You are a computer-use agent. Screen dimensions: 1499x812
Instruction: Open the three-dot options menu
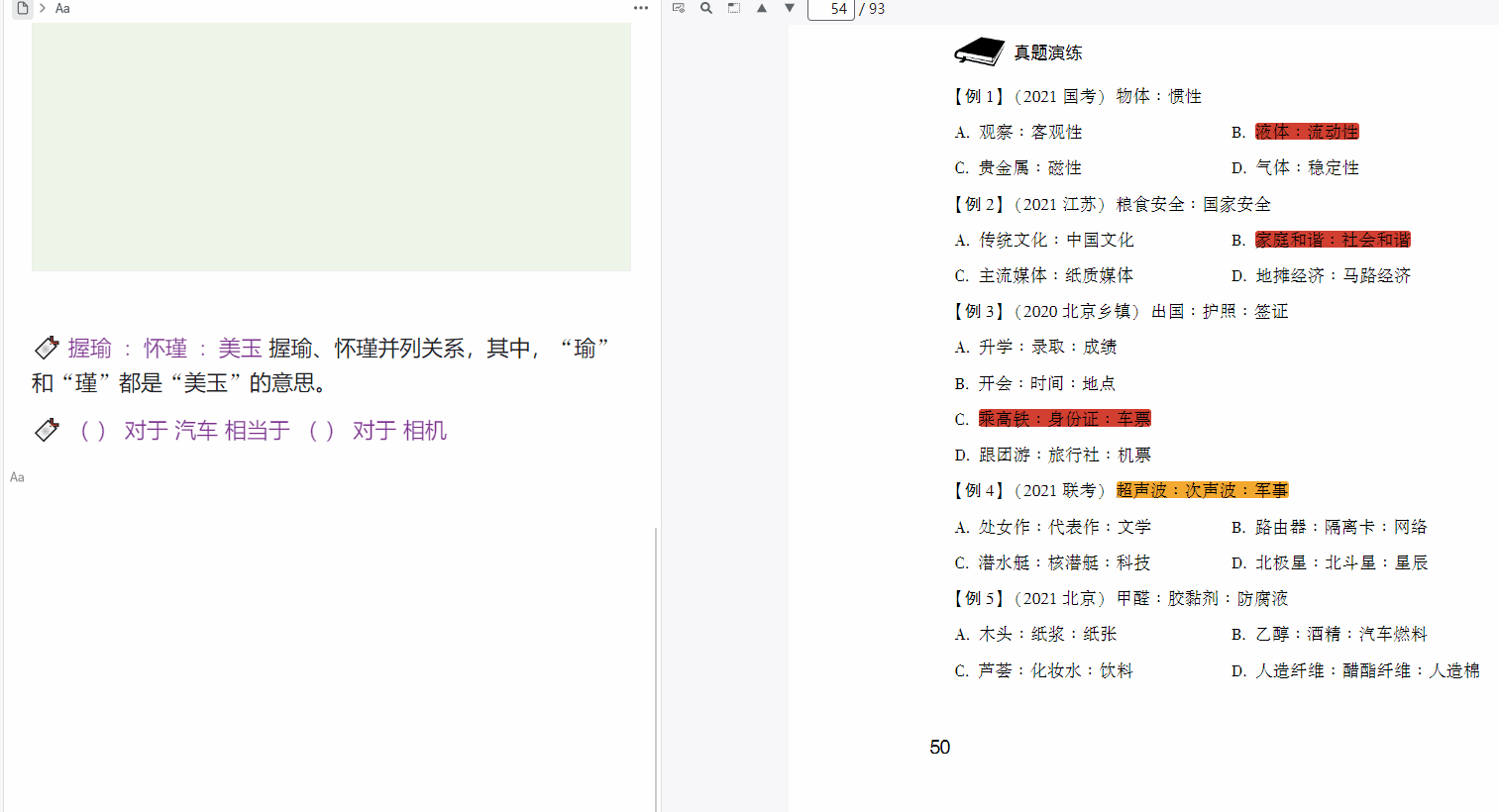641,8
